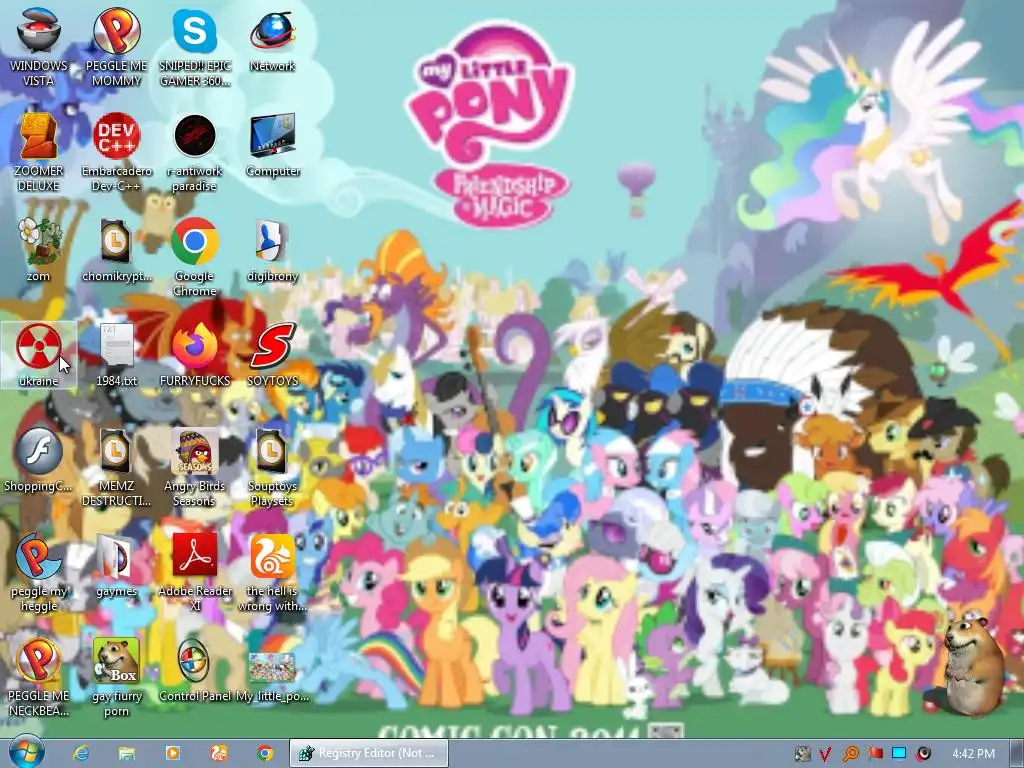Click the clock showing 4:42 PM
The height and width of the screenshot is (768, 1024).
[973, 754]
